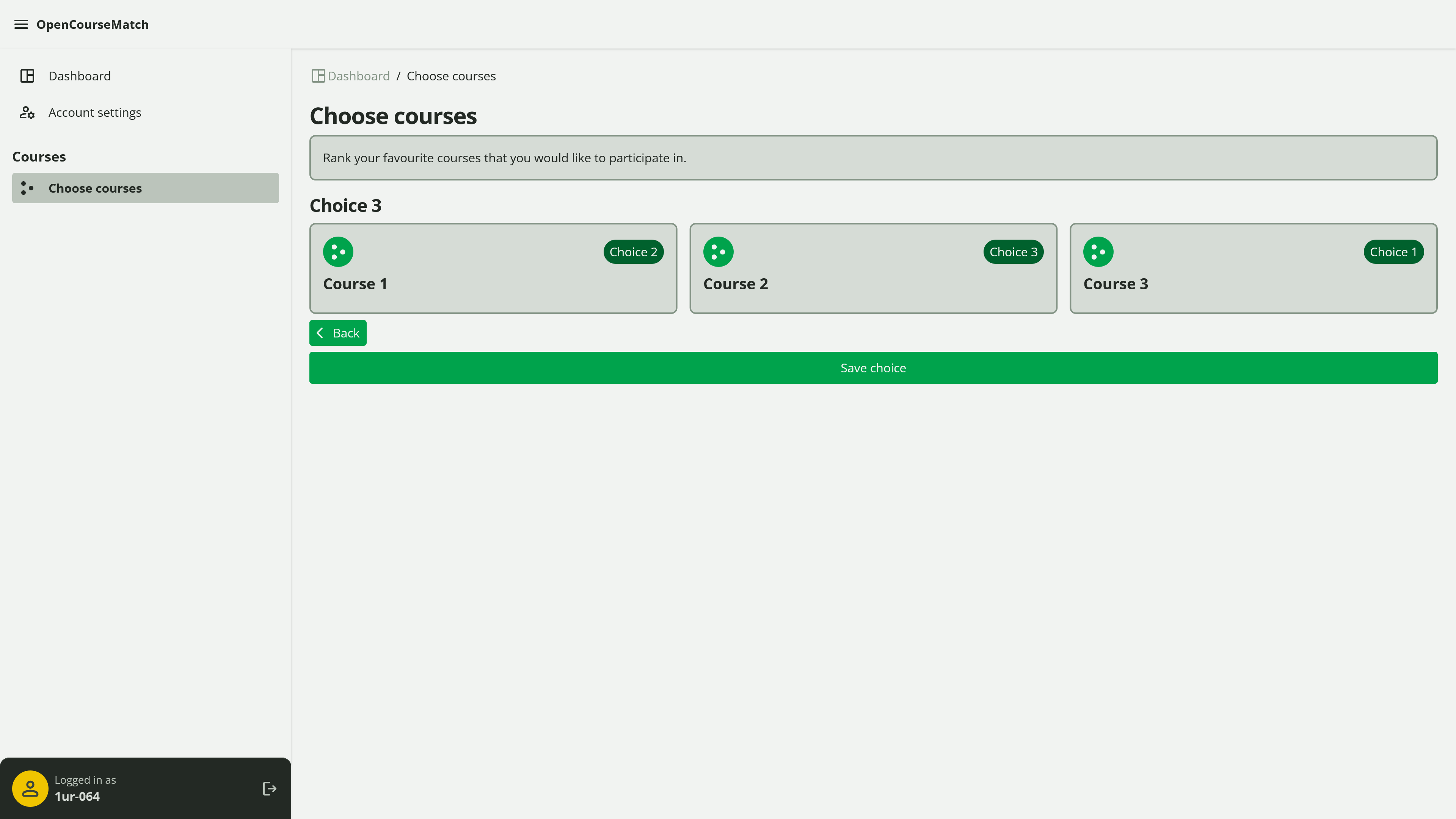Click the Rank your favourite courses info text
The image size is (1456, 819).
504,158
